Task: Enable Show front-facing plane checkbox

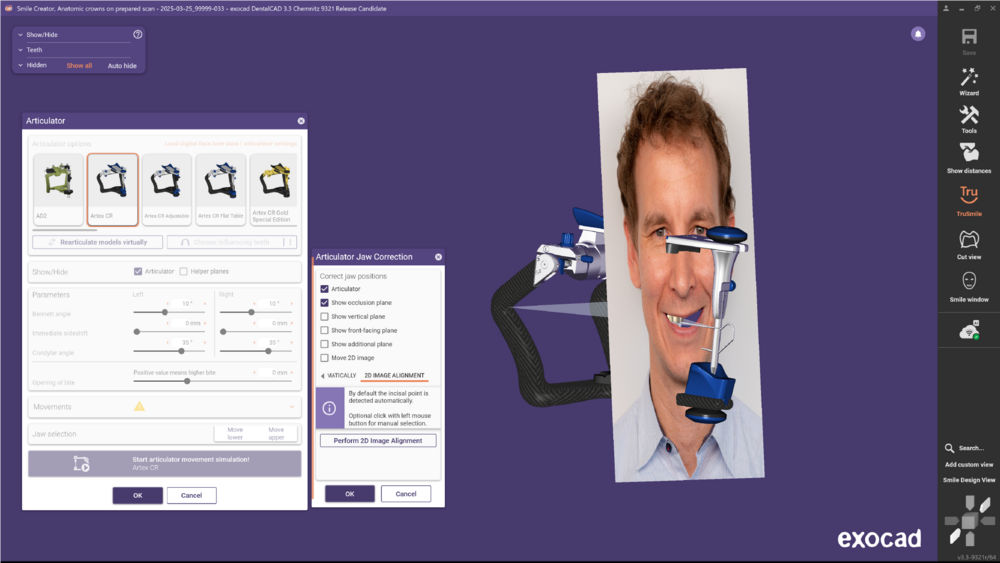Action: point(325,330)
